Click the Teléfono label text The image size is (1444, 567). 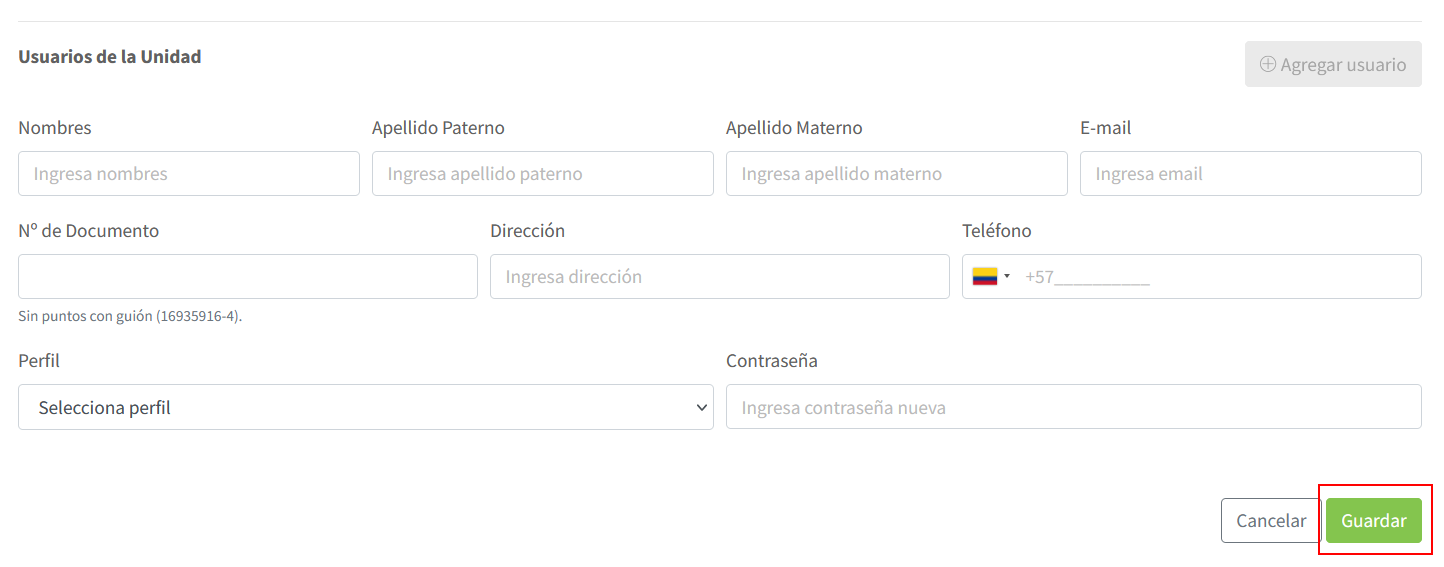[997, 231]
